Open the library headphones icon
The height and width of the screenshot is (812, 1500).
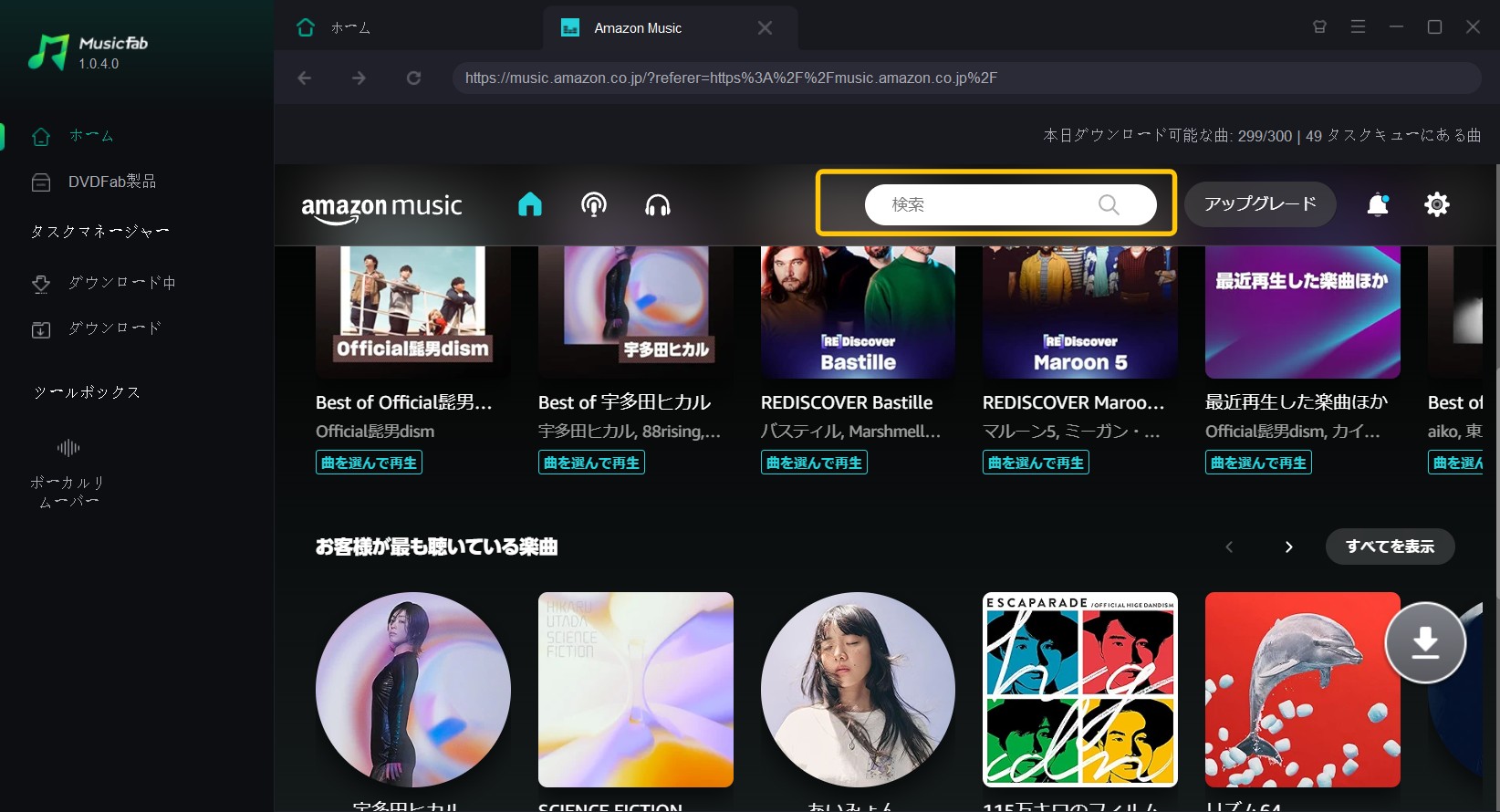pos(658,204)
